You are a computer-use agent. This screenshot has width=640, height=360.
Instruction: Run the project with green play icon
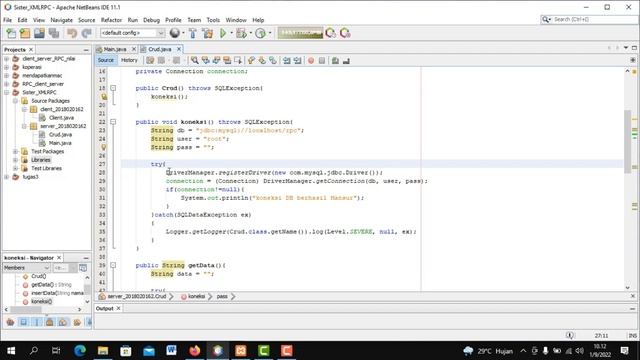223,33
